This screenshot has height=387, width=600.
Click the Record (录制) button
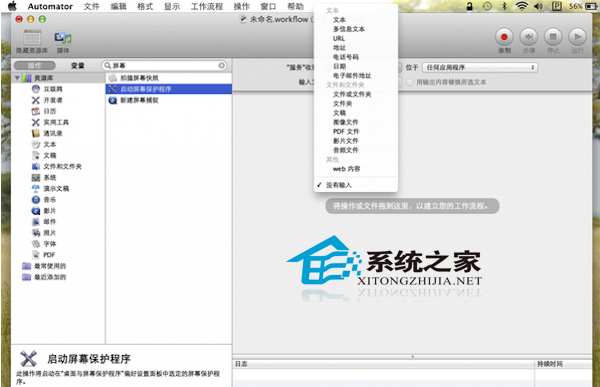[504, 37]
